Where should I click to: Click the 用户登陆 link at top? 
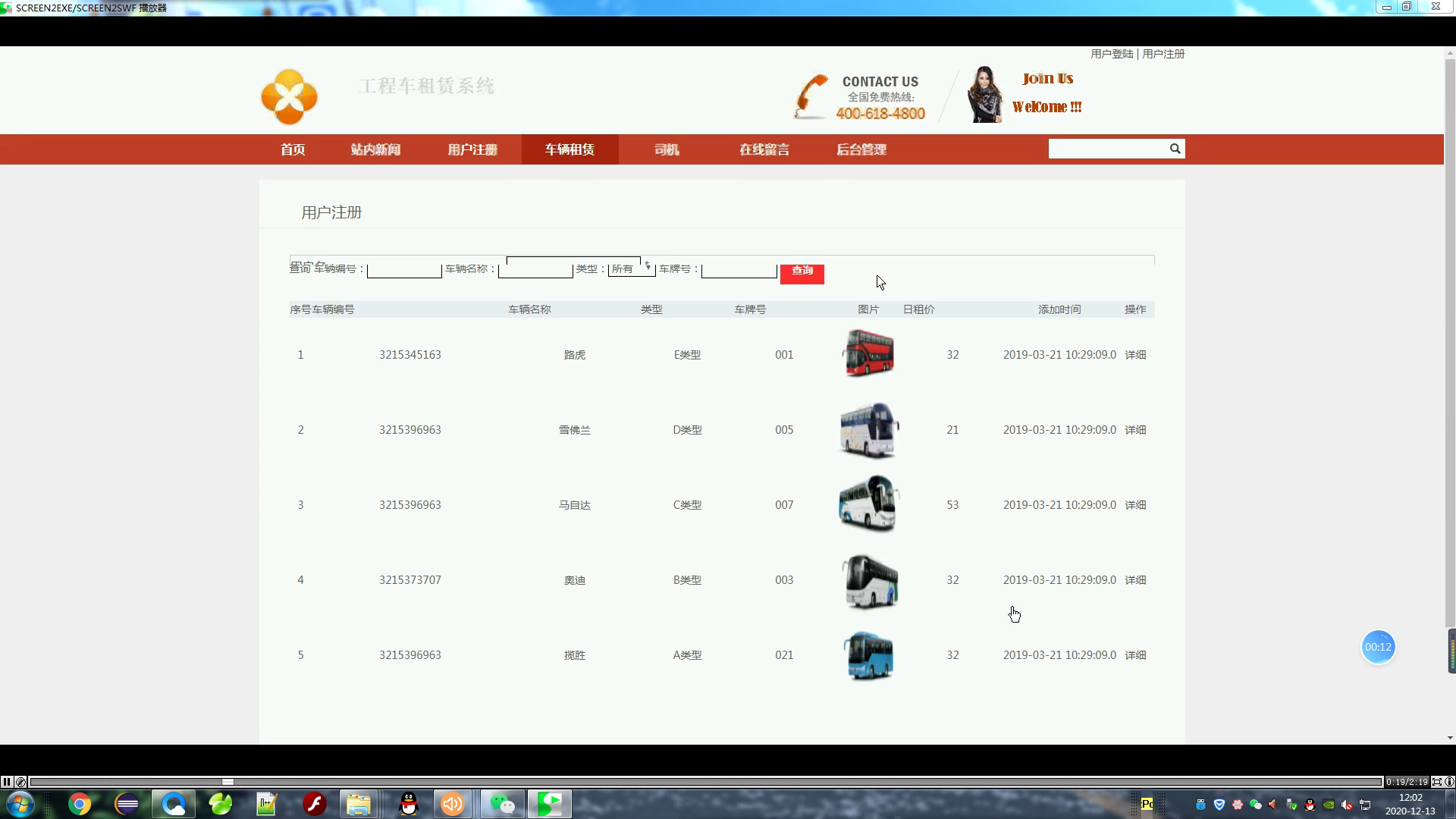pyautogui.click(x=1112, y=54)
